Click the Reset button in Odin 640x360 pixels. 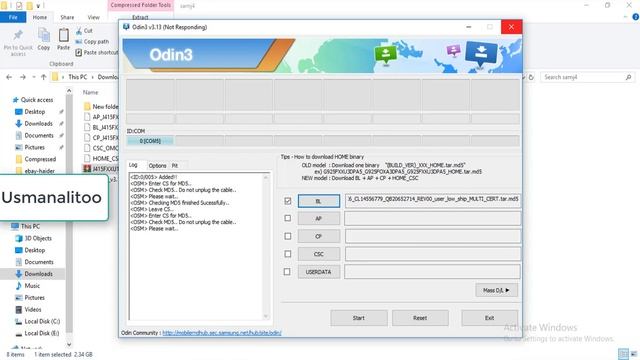point(420,318)
